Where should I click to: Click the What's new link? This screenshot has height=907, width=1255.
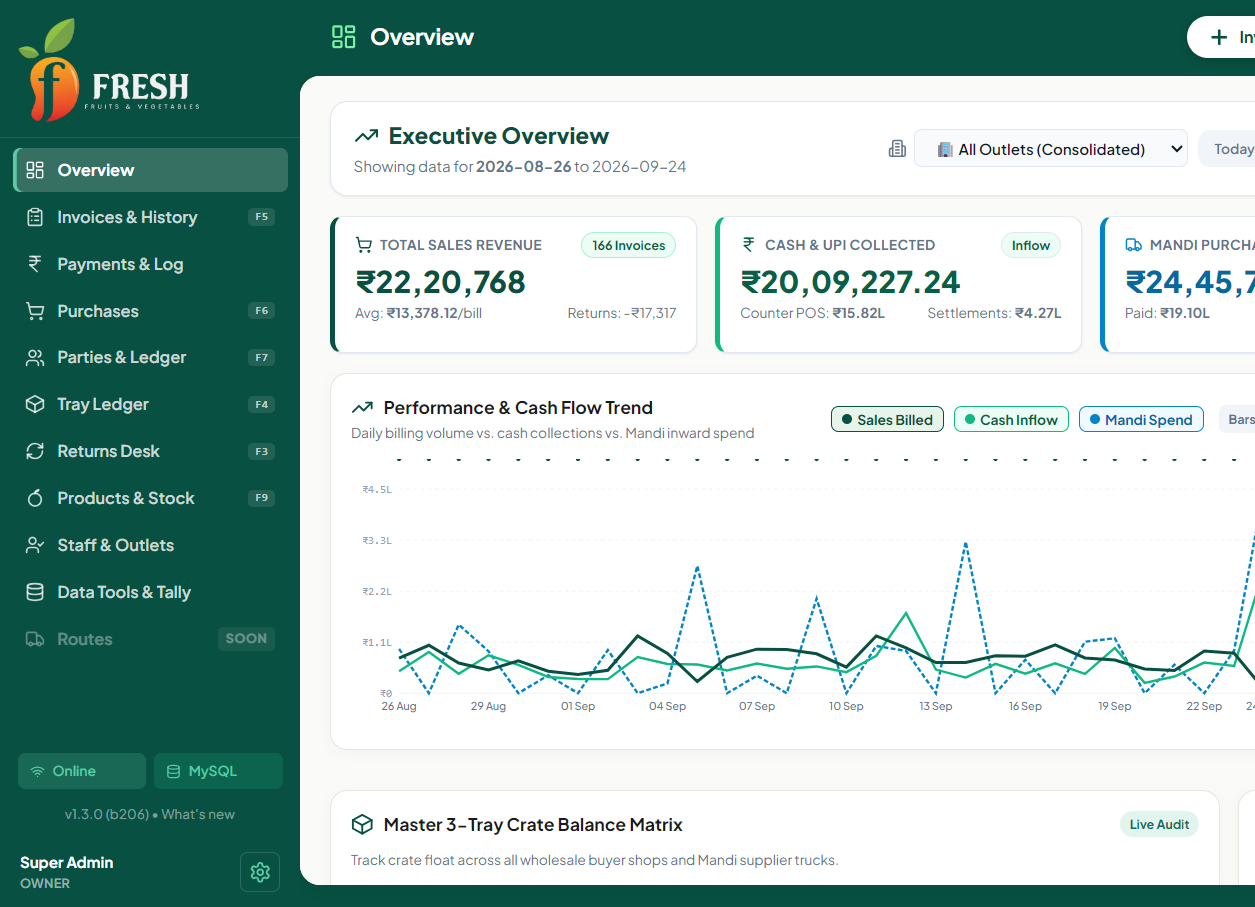point(198,814)
